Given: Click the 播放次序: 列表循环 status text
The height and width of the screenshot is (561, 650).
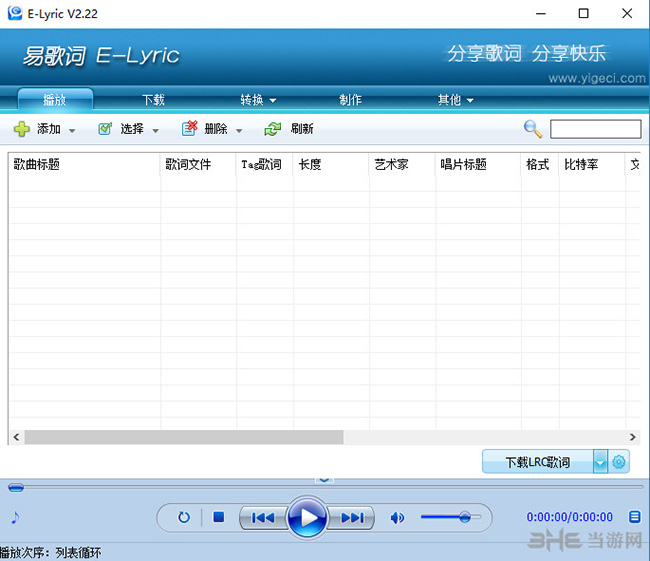Looking at the screenshot, I should [x=51, y=553].
